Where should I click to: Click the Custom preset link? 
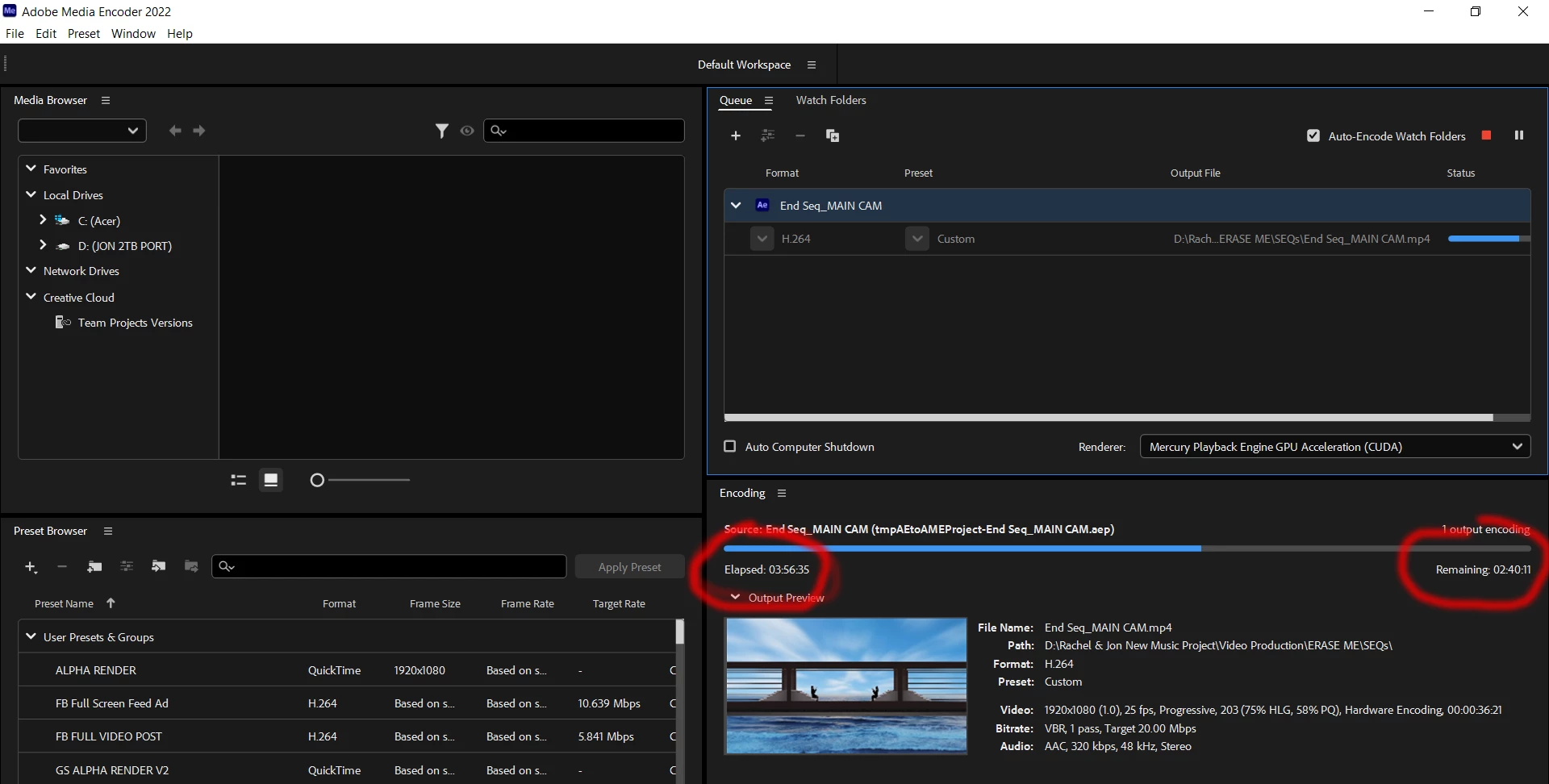click(x=956, y=239)
